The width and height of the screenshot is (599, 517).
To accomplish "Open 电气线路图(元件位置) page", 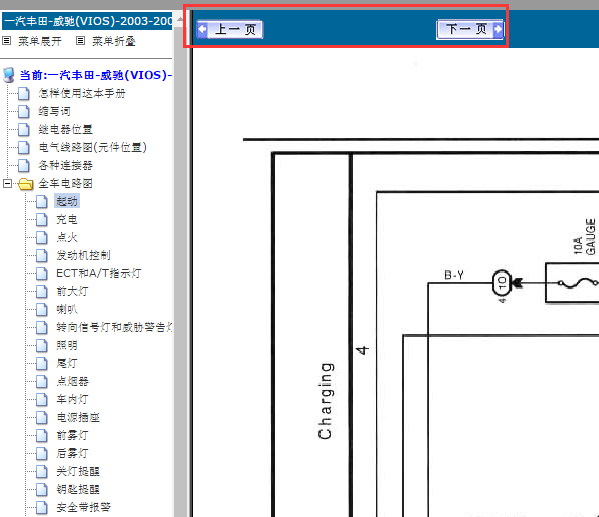I will click(x=92, y=147).
